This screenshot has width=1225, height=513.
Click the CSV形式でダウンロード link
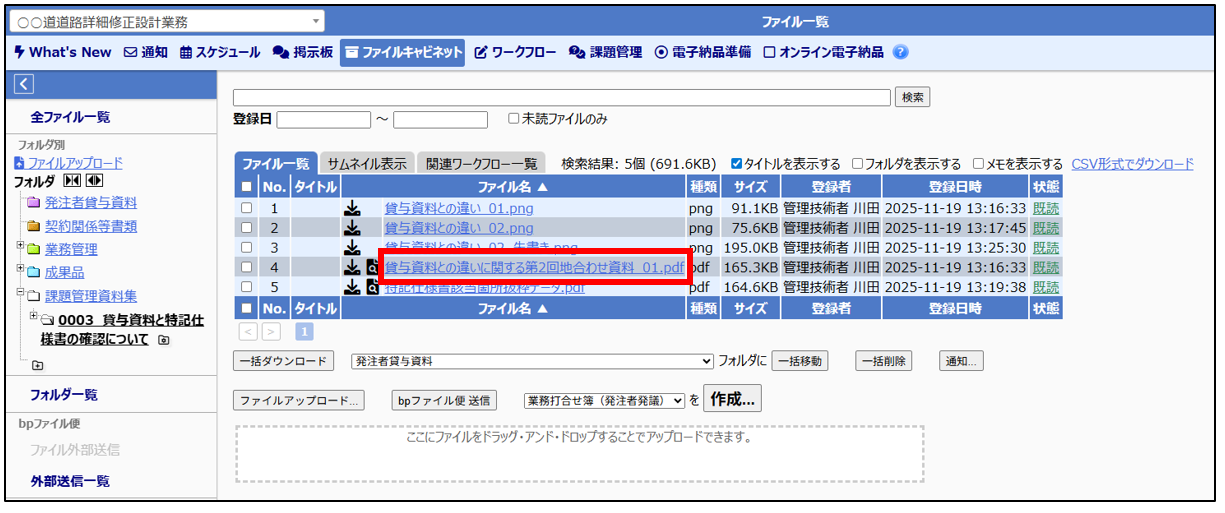(1132, 164)
